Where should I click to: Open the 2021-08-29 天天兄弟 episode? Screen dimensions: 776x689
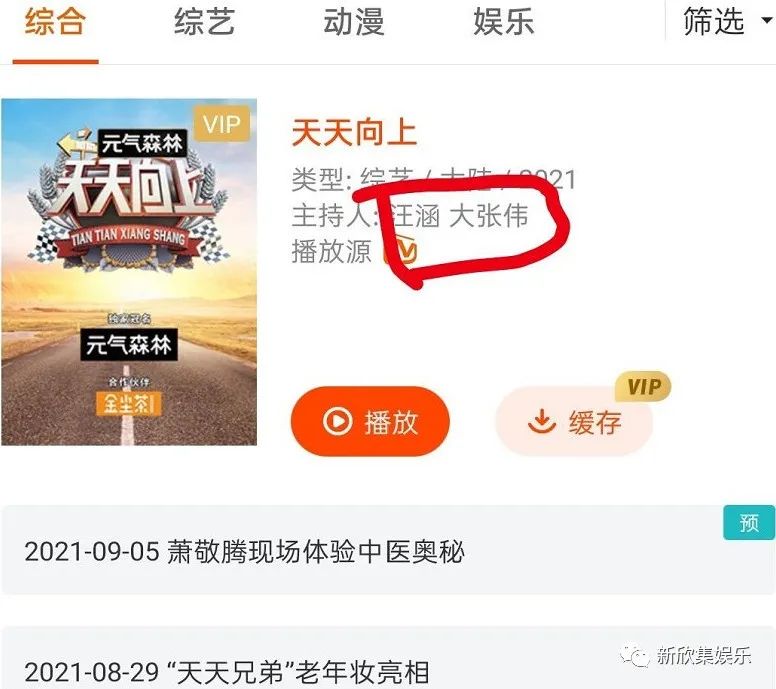388,658
